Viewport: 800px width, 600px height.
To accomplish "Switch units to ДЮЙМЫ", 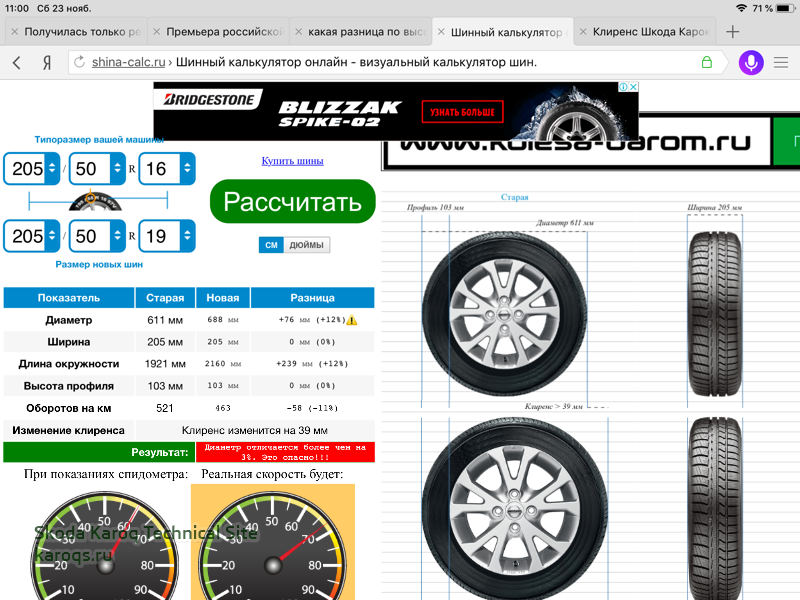I will 307,245.
